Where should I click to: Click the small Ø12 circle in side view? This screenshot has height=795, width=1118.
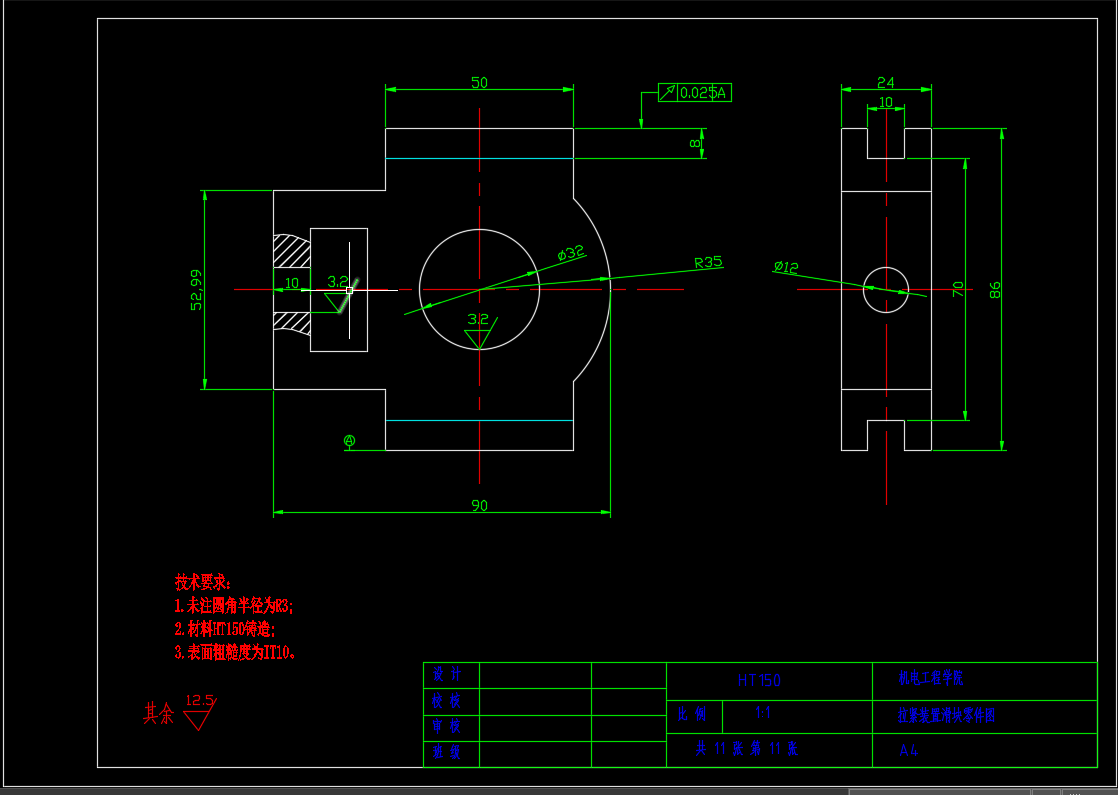[886, 289]
